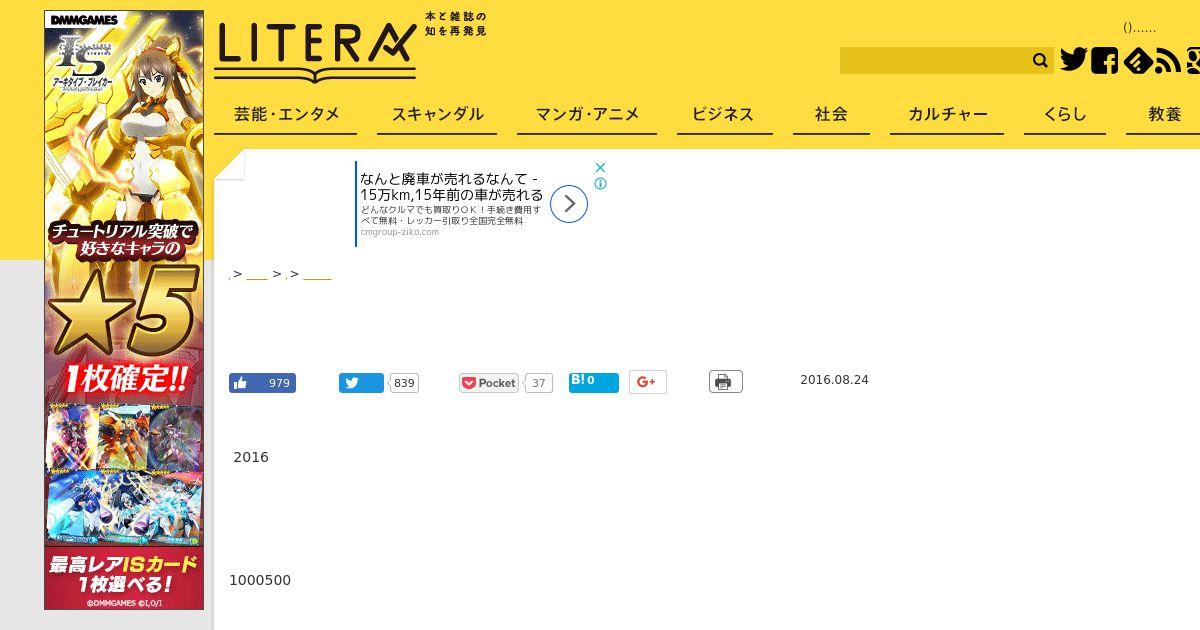1200x630 pixels.
Task: Share article via Google+ G+ button
Action: coord(648,382)
